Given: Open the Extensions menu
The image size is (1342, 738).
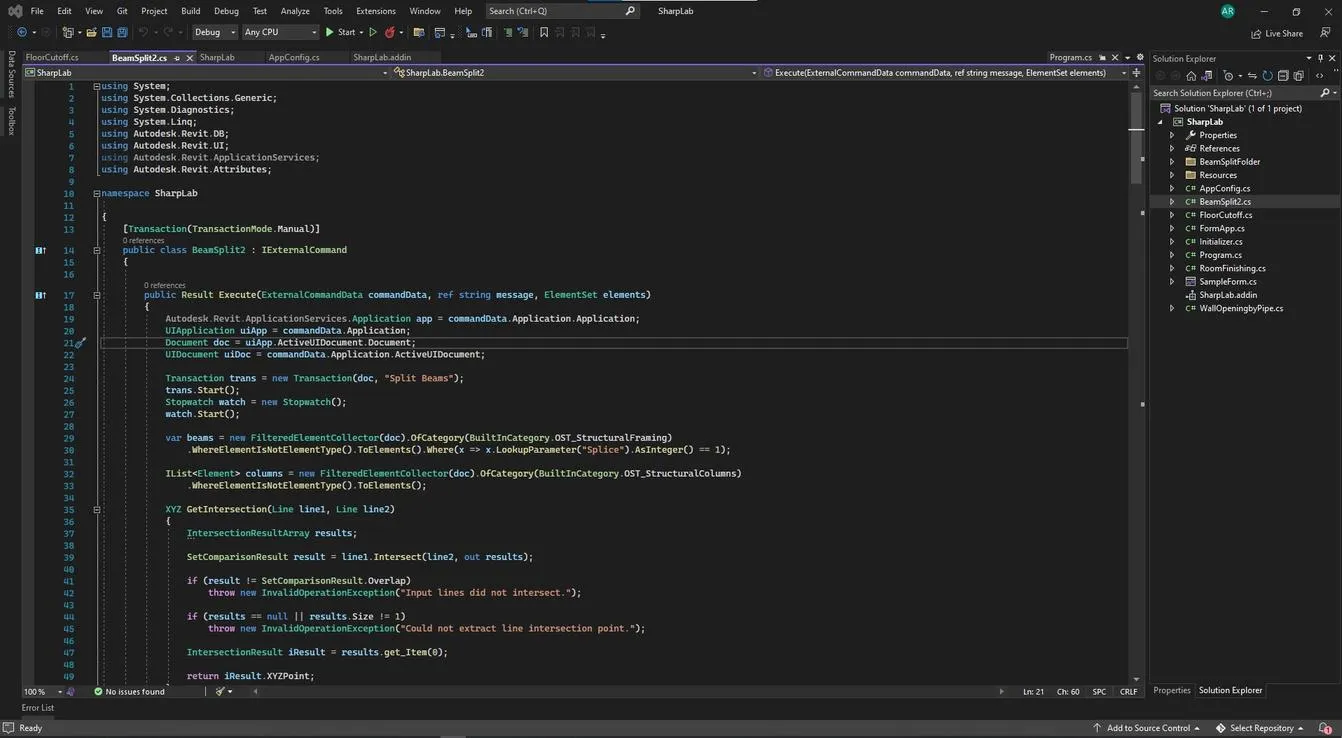Looking at the screenshot, I should [376, 11].
